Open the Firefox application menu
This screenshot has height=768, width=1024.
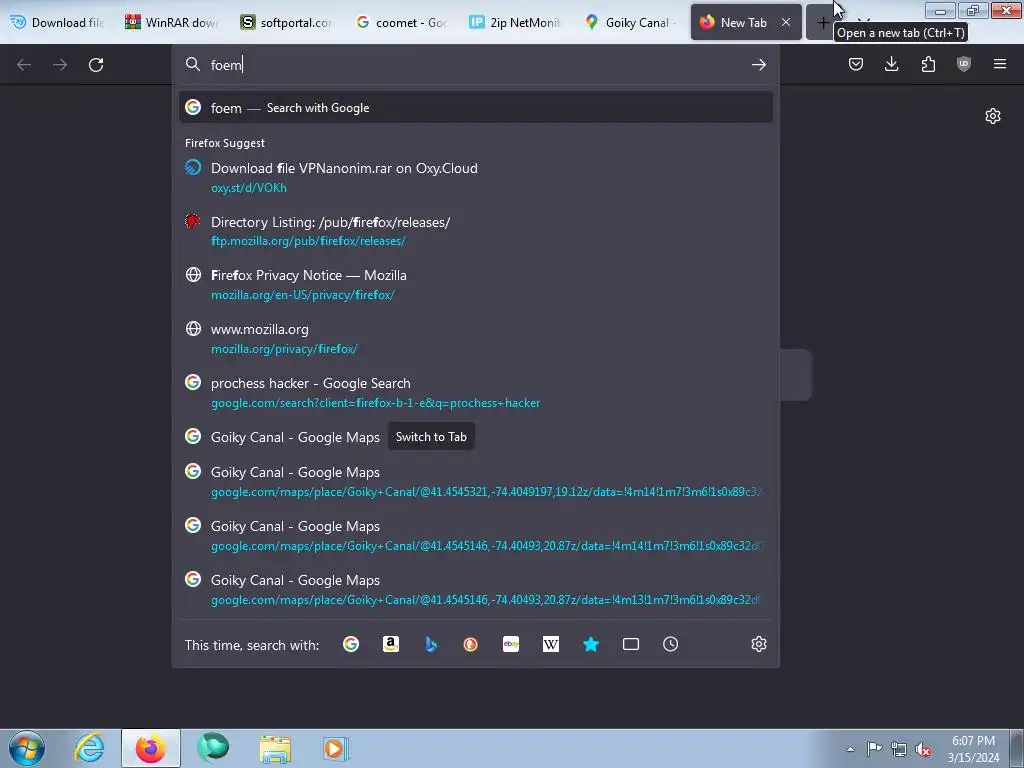click(x=1000, y=64)
